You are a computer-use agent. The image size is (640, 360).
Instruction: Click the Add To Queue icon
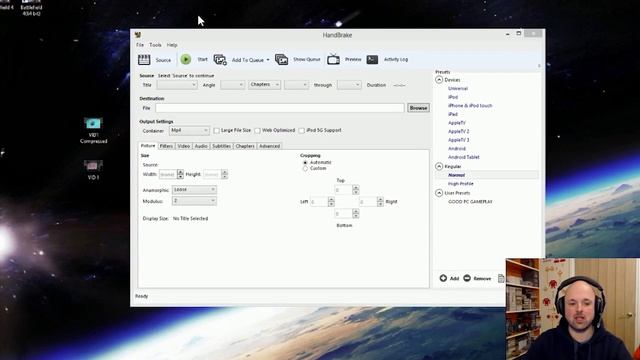(220, 60)
